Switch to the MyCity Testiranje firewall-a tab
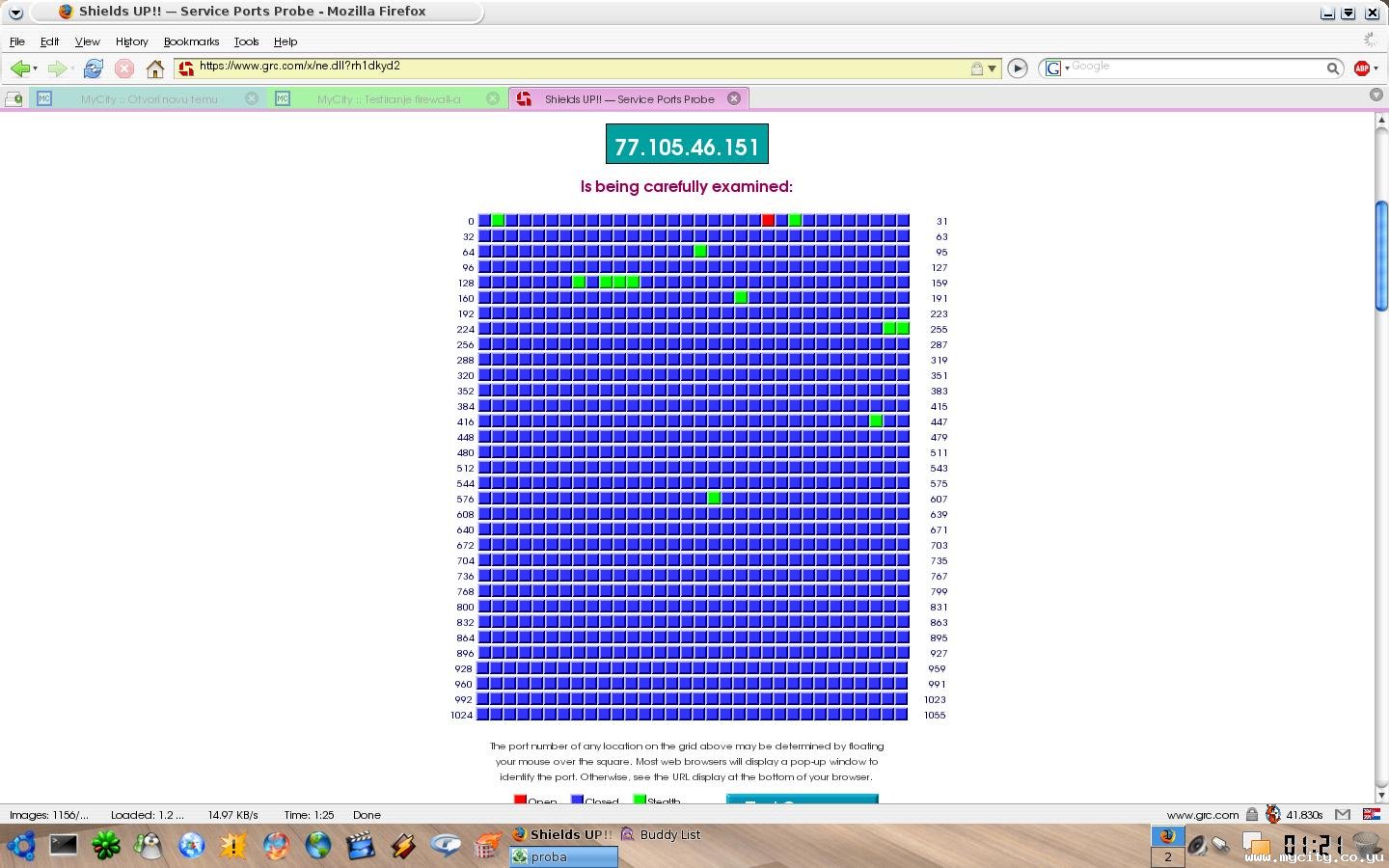Image resolution: width=1389 pixels, height=868 pixels. (x=388, y=98)
